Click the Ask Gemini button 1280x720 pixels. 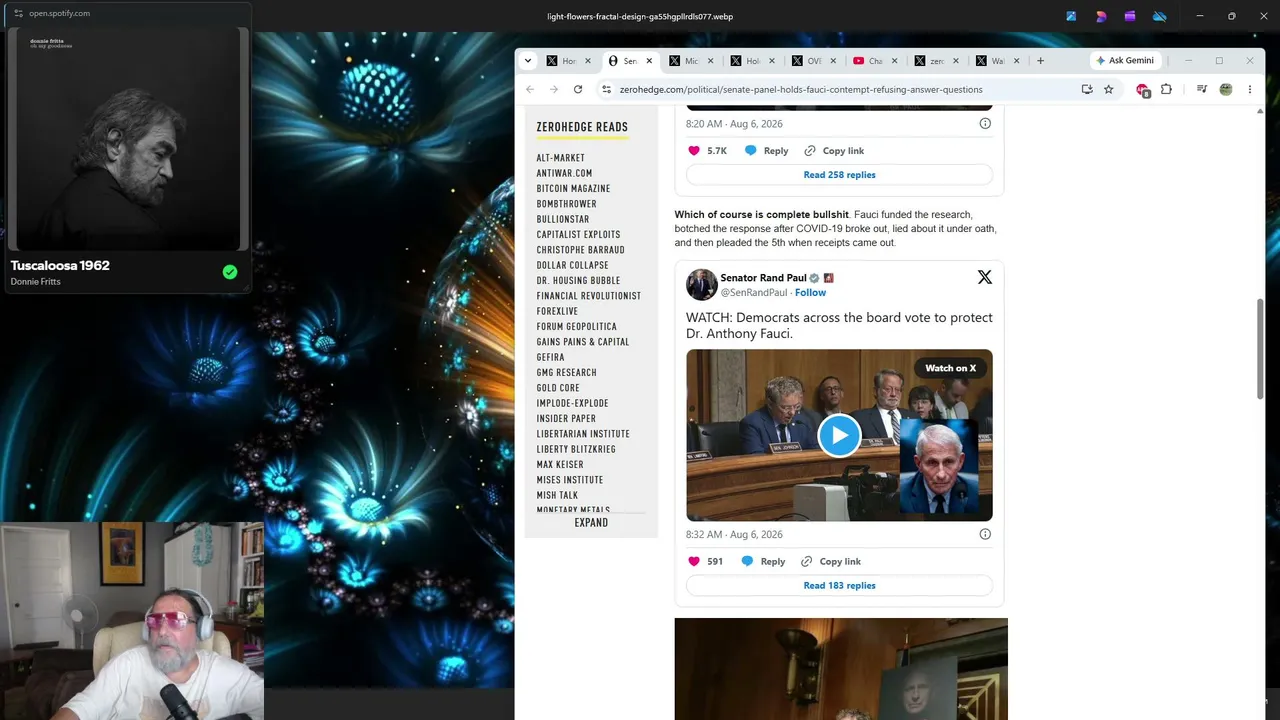1125,61
